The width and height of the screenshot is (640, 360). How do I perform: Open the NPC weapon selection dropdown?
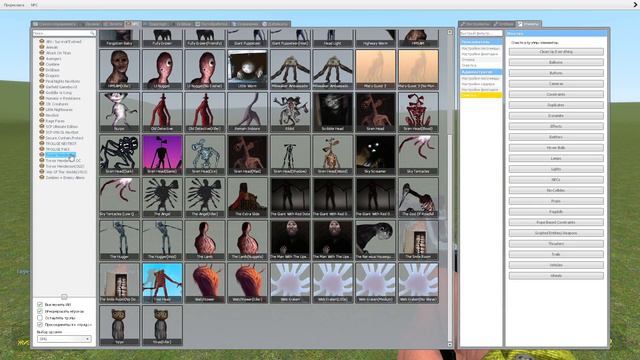tap(64, 339)
